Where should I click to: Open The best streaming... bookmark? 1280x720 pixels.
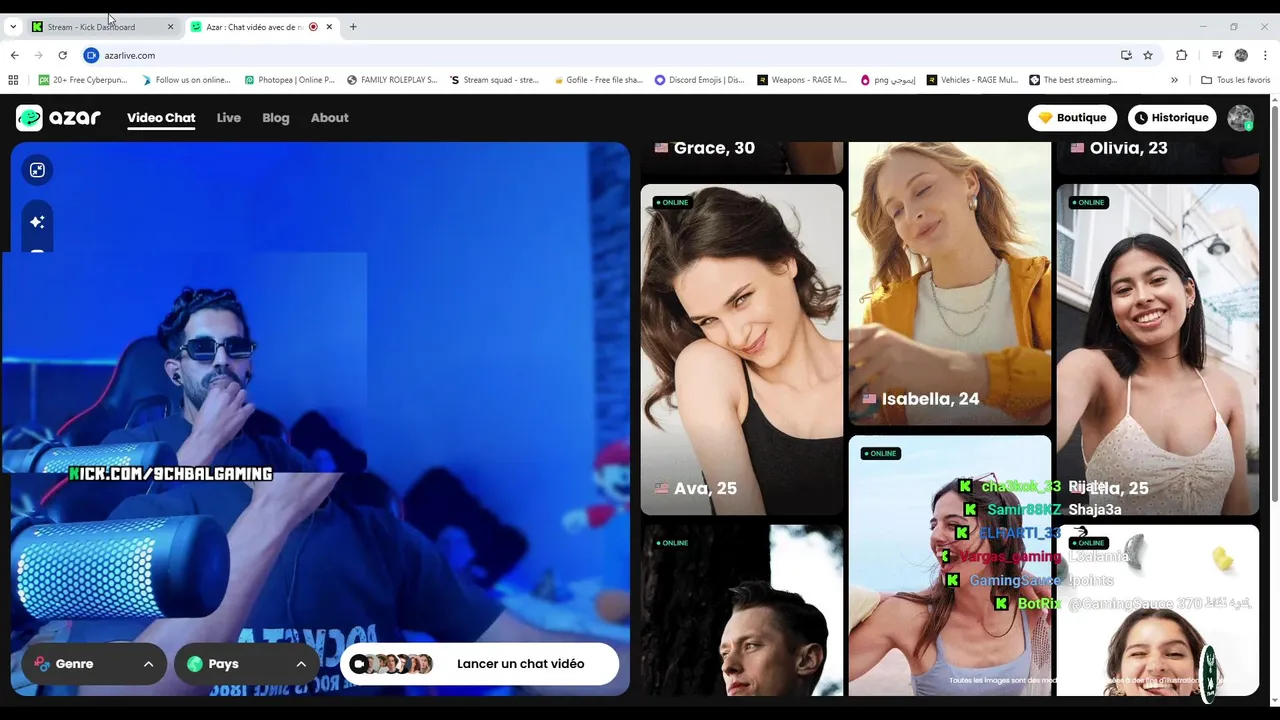pyautogui.click(x=1074, y=80)
